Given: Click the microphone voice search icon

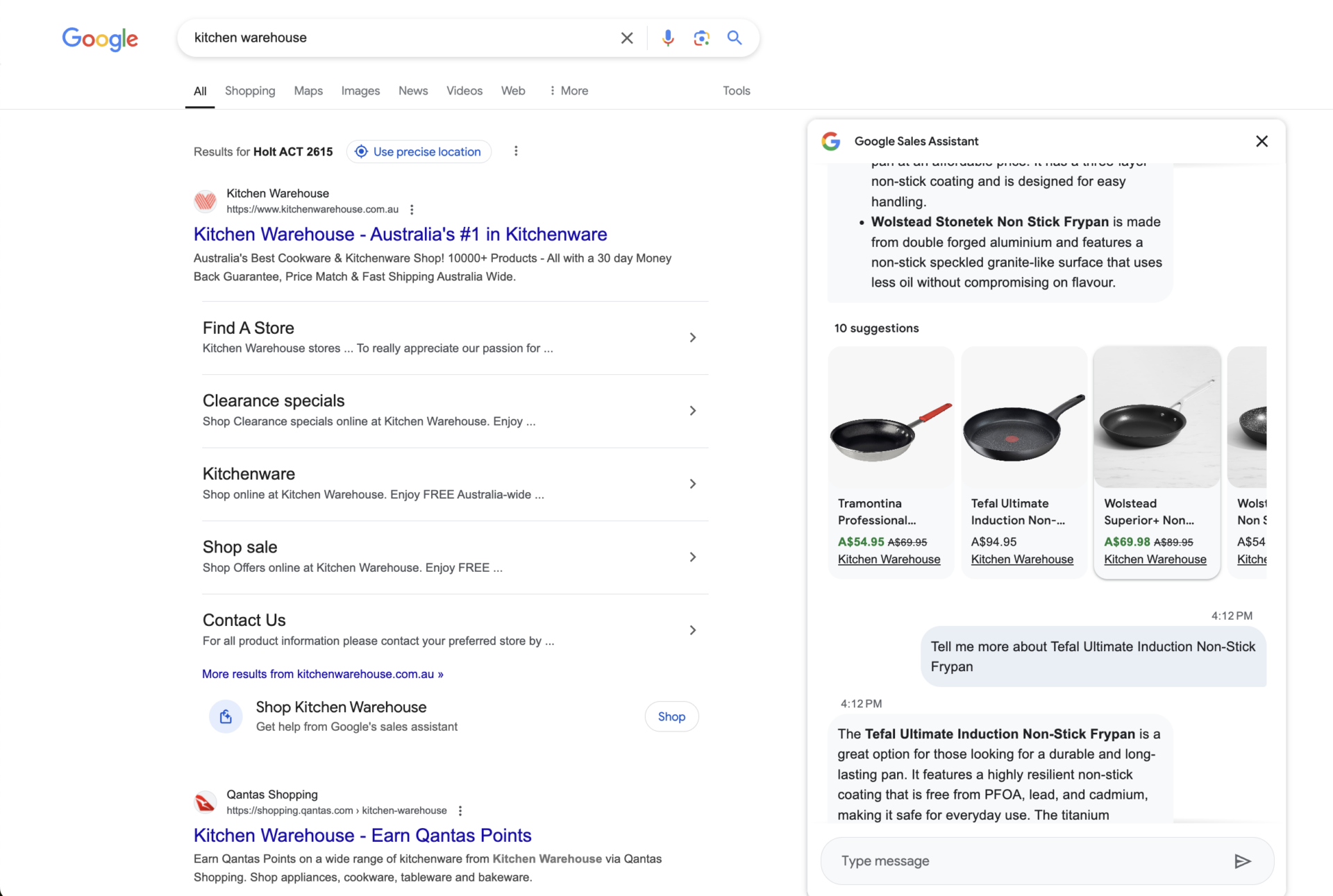Looking at the screenshot, I should tap(667, 37).
